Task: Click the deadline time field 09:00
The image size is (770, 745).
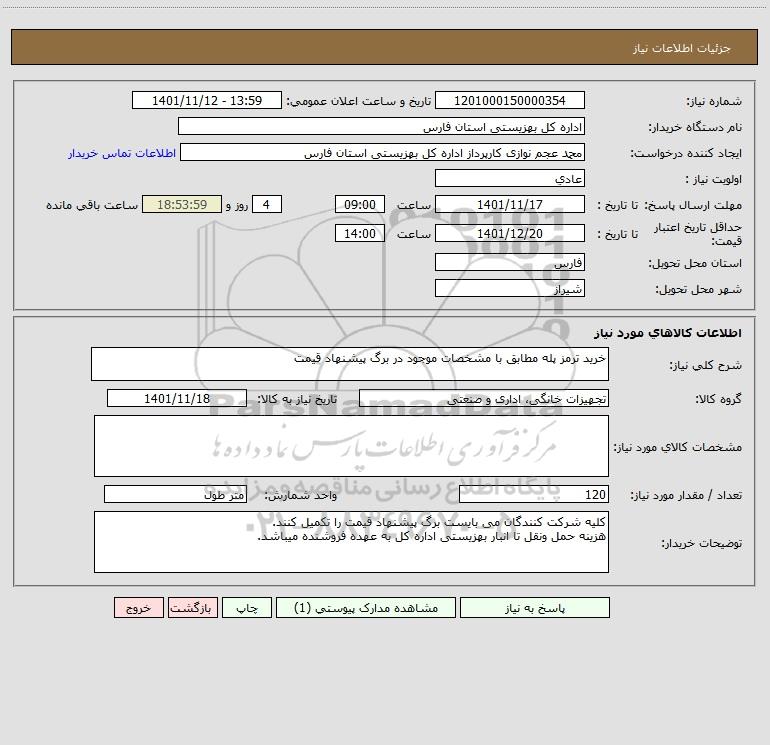Action: tap(359, 204)
